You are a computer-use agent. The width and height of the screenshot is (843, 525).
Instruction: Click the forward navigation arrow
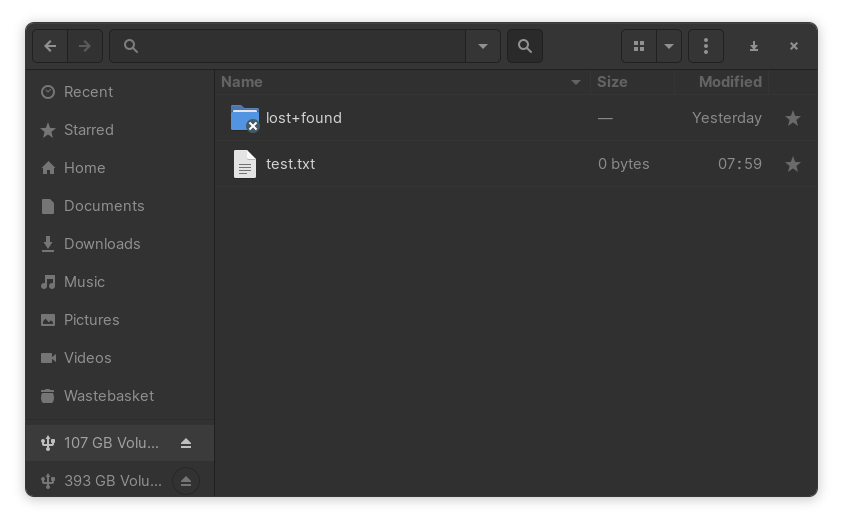85,46
